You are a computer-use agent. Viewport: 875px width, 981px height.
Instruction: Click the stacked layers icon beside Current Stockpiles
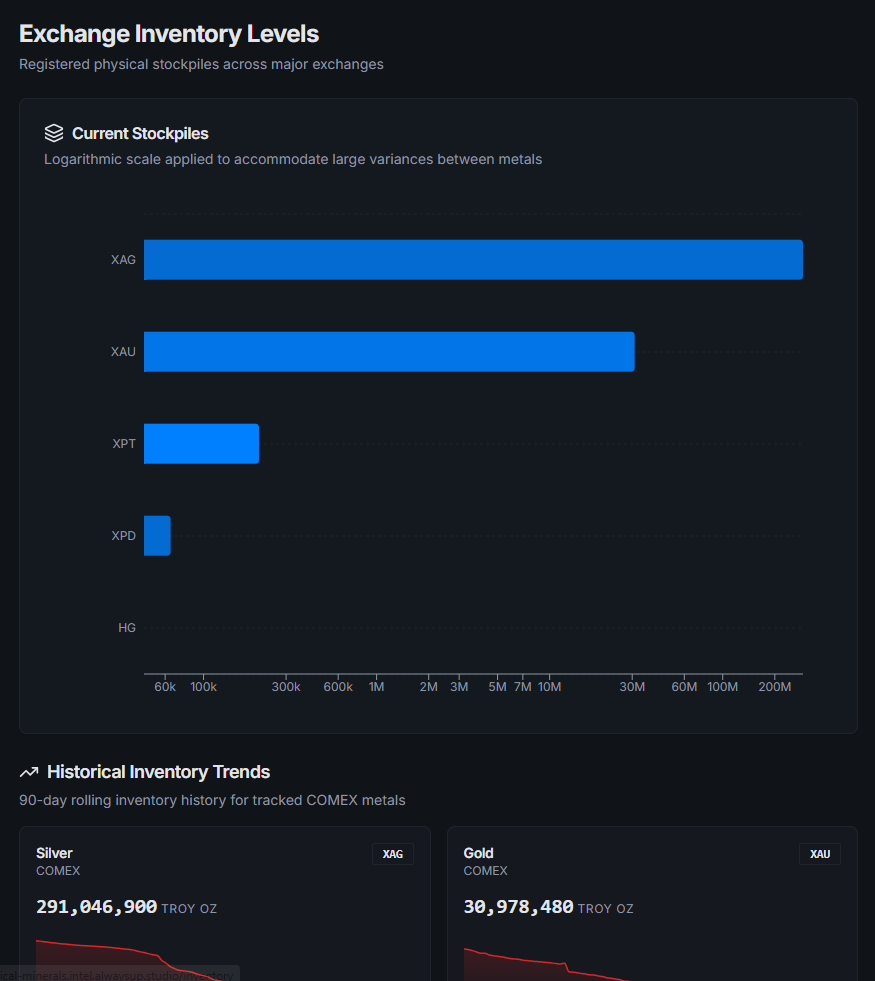54,133
